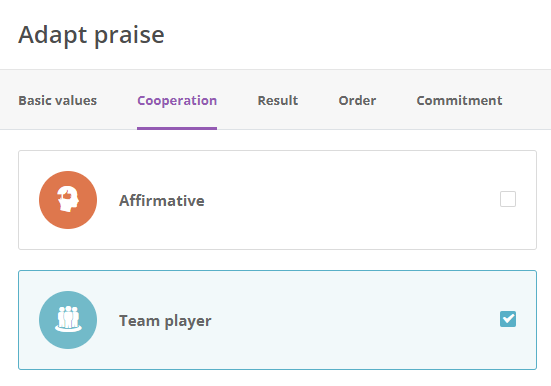Switch to the Result tab
This screenshot has height=386, width=551.
(x=278, y=101)
